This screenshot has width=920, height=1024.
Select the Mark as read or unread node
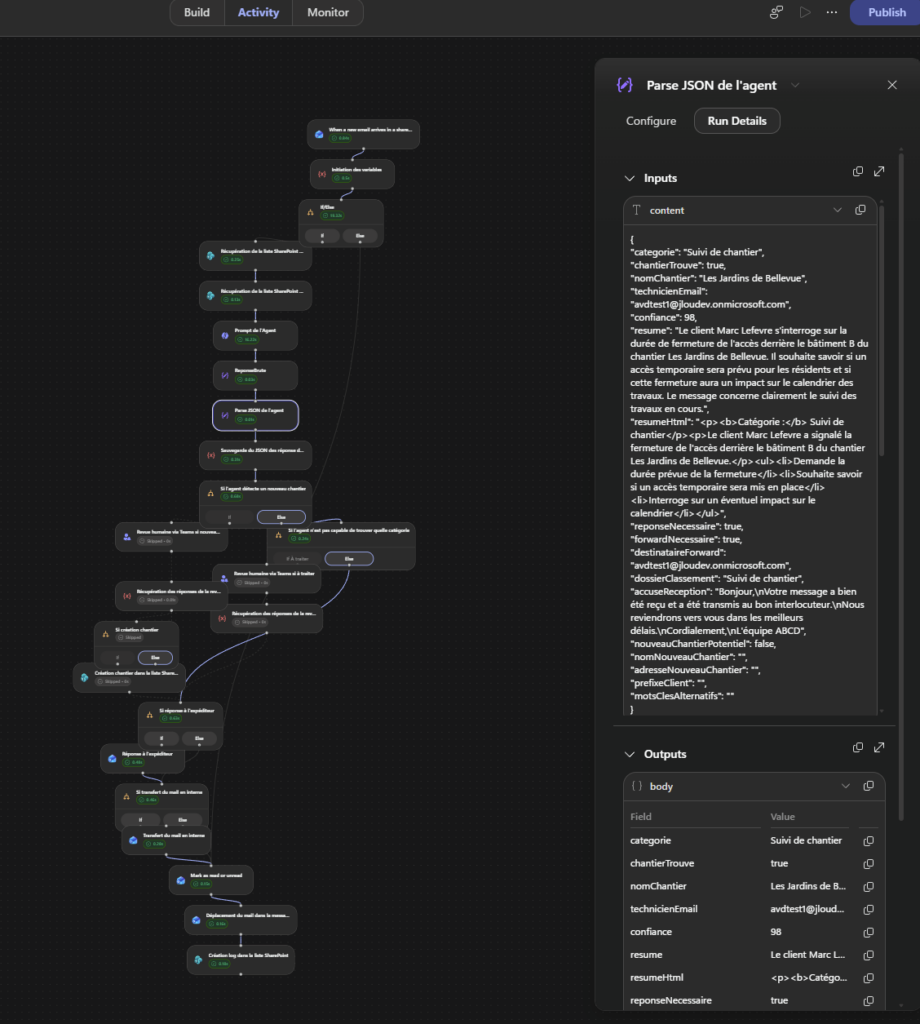(211, 880)
